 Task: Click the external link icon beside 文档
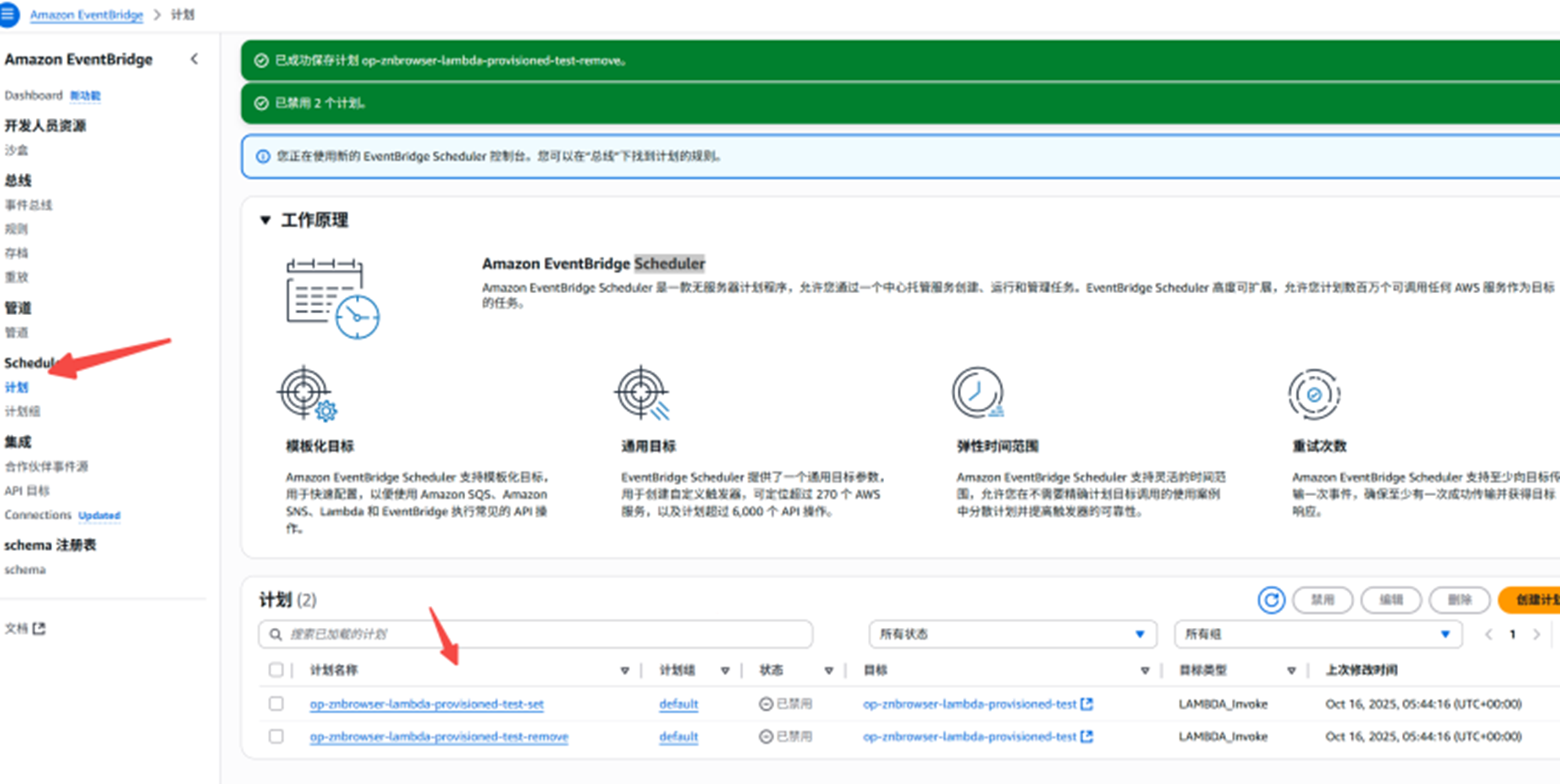(x=39, y=628)
